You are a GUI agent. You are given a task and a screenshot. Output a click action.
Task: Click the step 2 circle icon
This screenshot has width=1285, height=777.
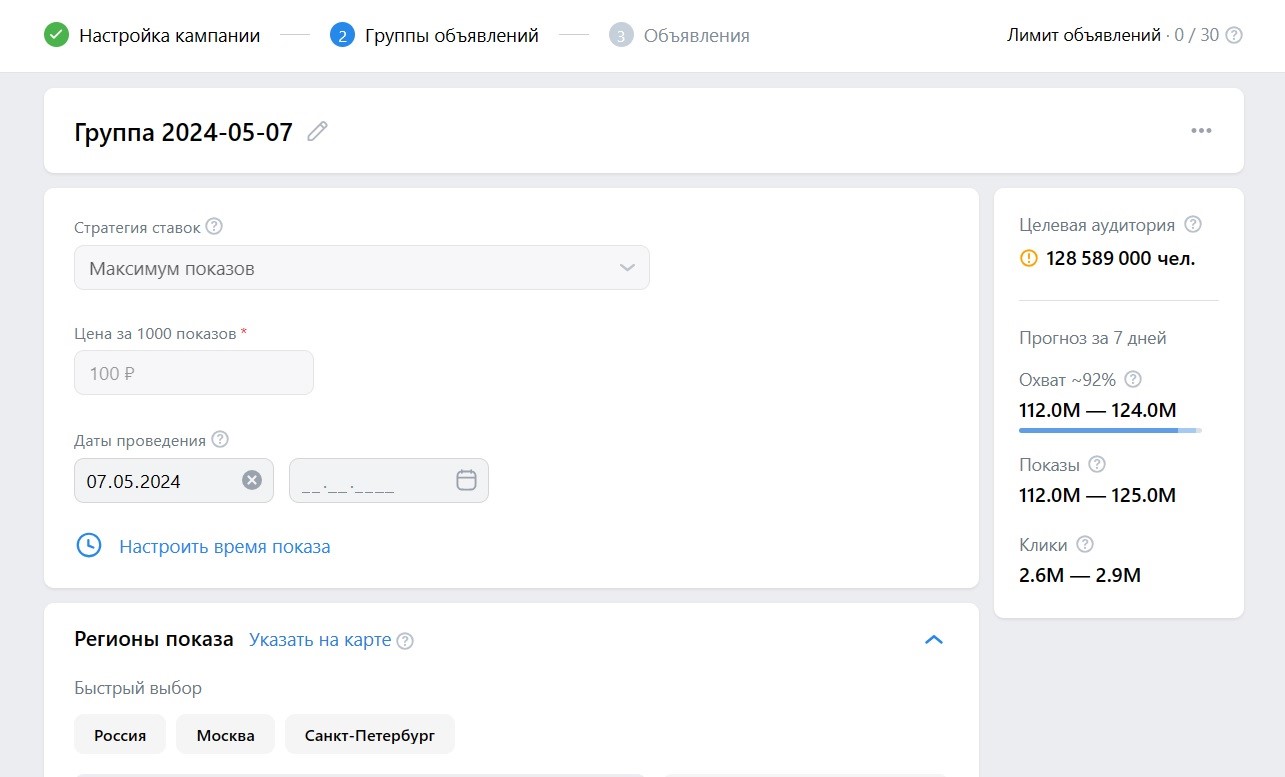point(343,36)
